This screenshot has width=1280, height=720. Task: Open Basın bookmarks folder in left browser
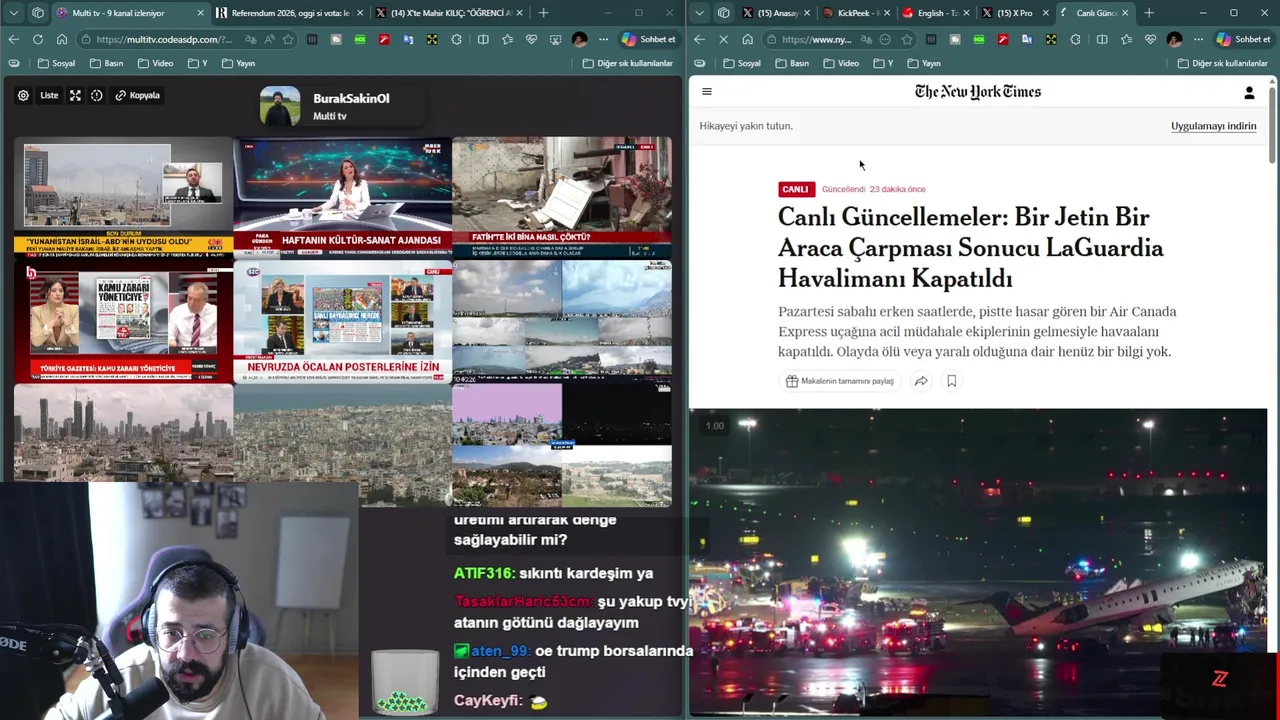click(x=107, y=63)
